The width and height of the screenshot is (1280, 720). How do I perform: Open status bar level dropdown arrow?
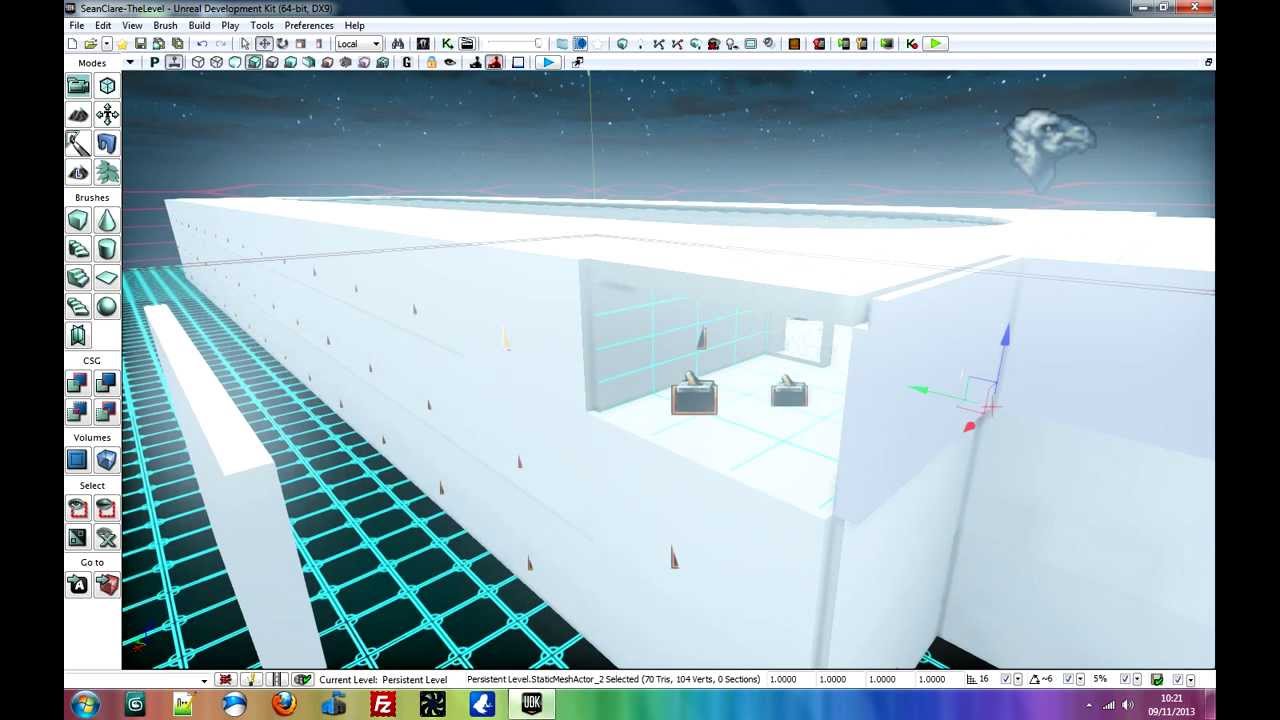point(204,680)
